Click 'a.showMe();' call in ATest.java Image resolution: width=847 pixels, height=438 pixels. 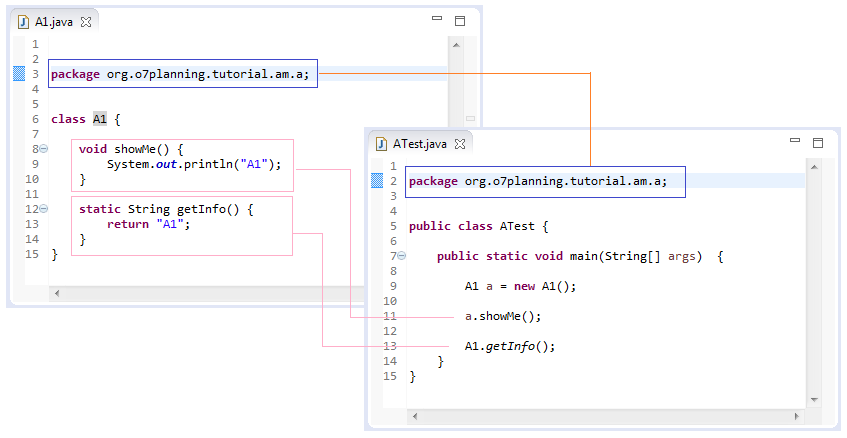[x=503, y=316]
